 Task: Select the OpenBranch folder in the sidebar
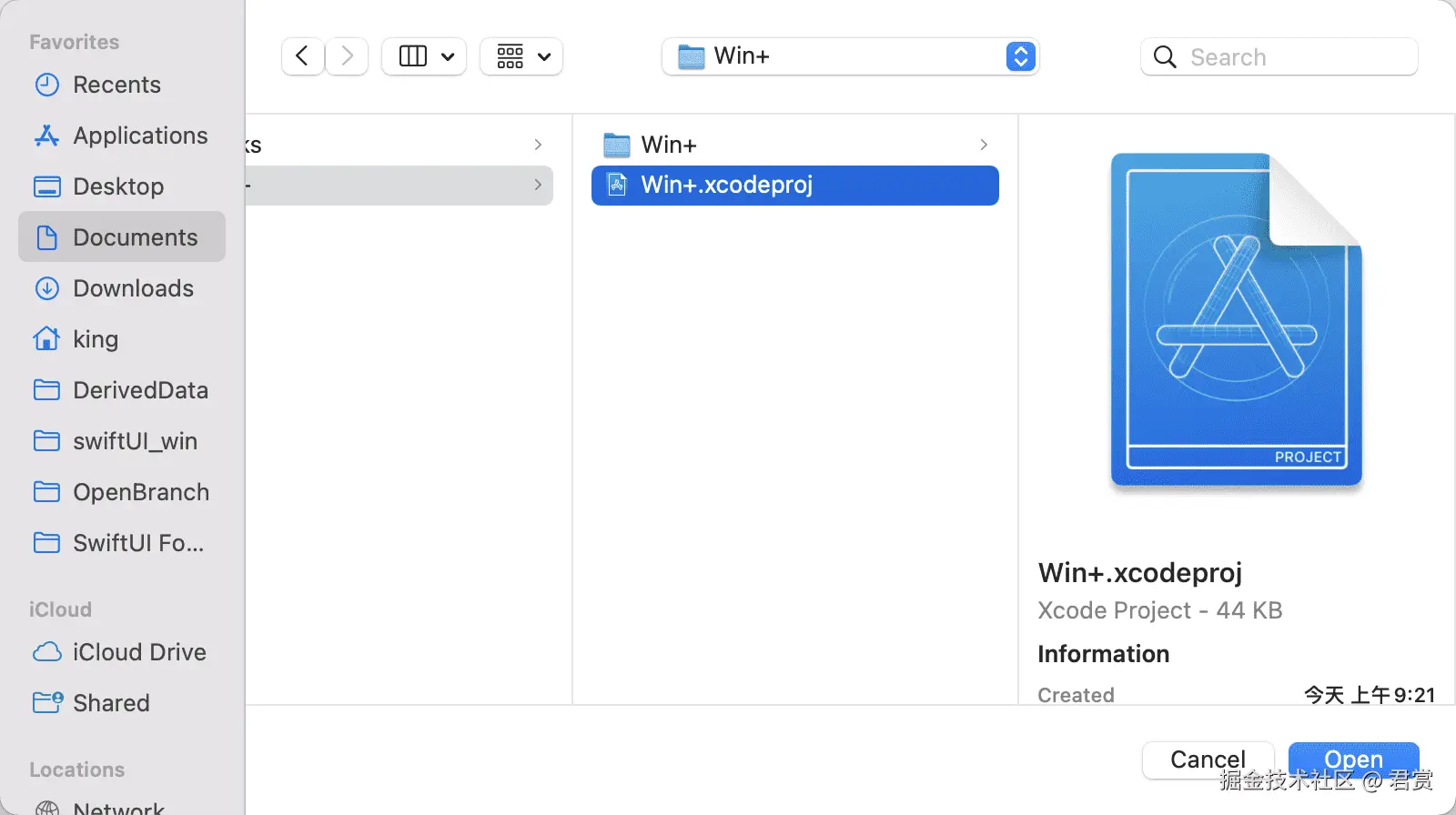point(121,492)
